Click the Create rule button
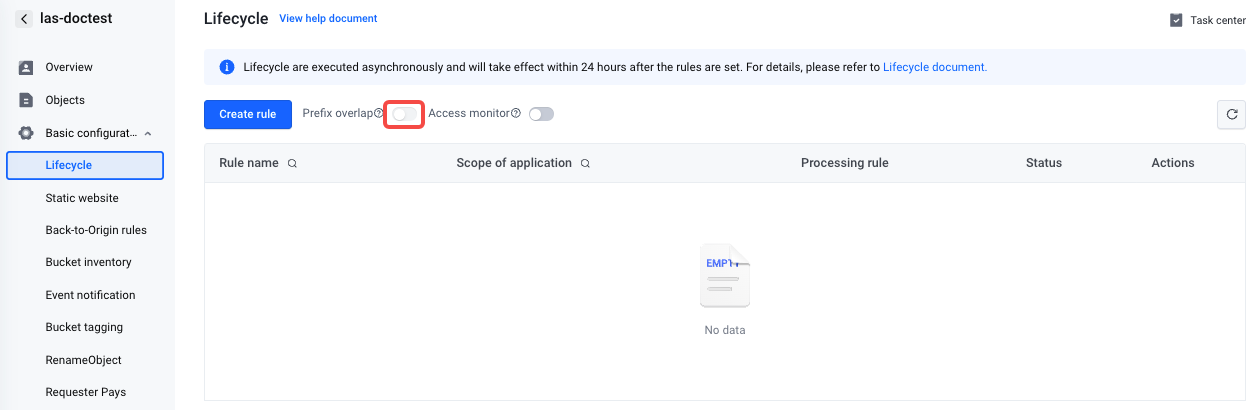 [x=247, y=114]
